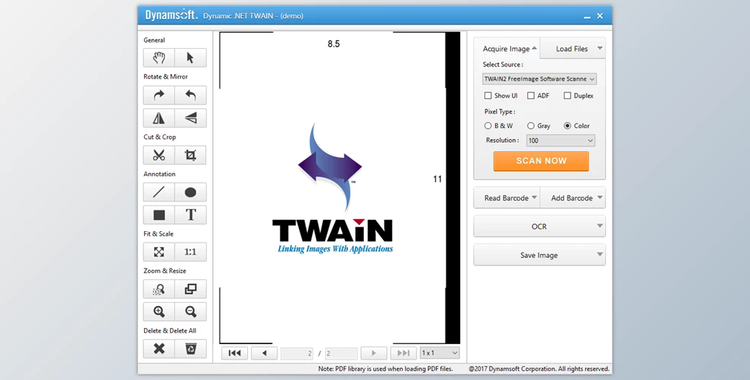750x380 pixels.
Task: Click the total page count field
Action: pos(341,353)
